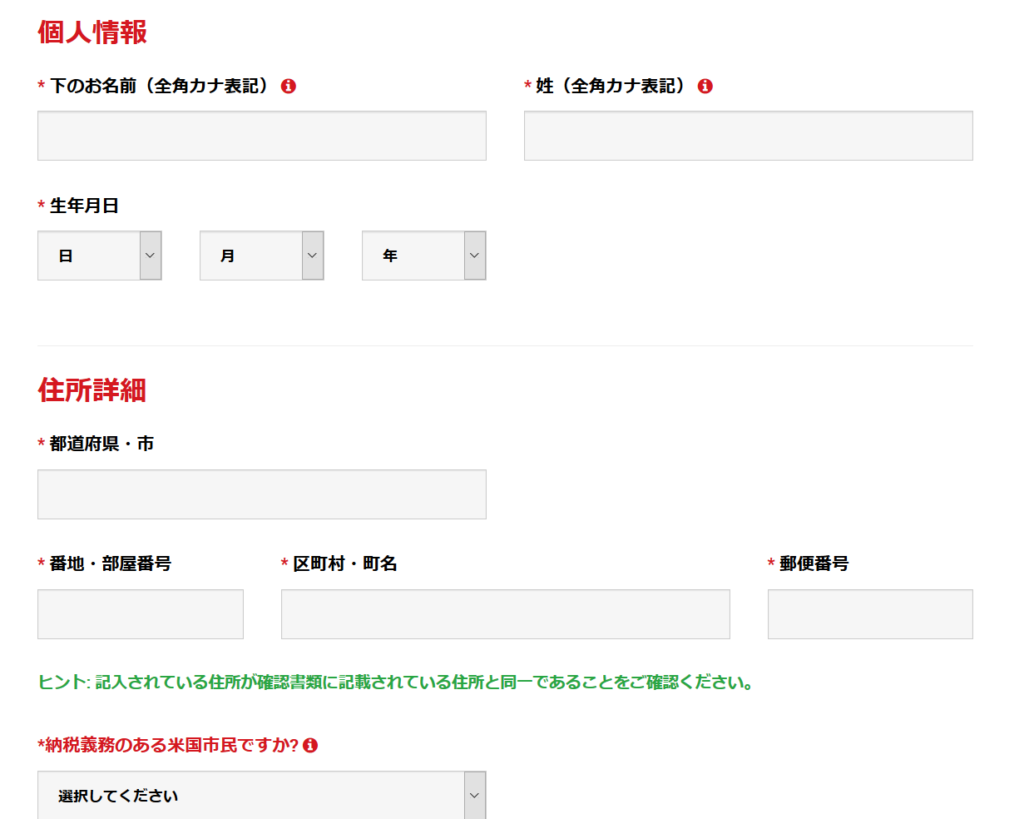Click info icon beside 姓 label
This screenshot has width=1024, height=819.
pos(705,86)
